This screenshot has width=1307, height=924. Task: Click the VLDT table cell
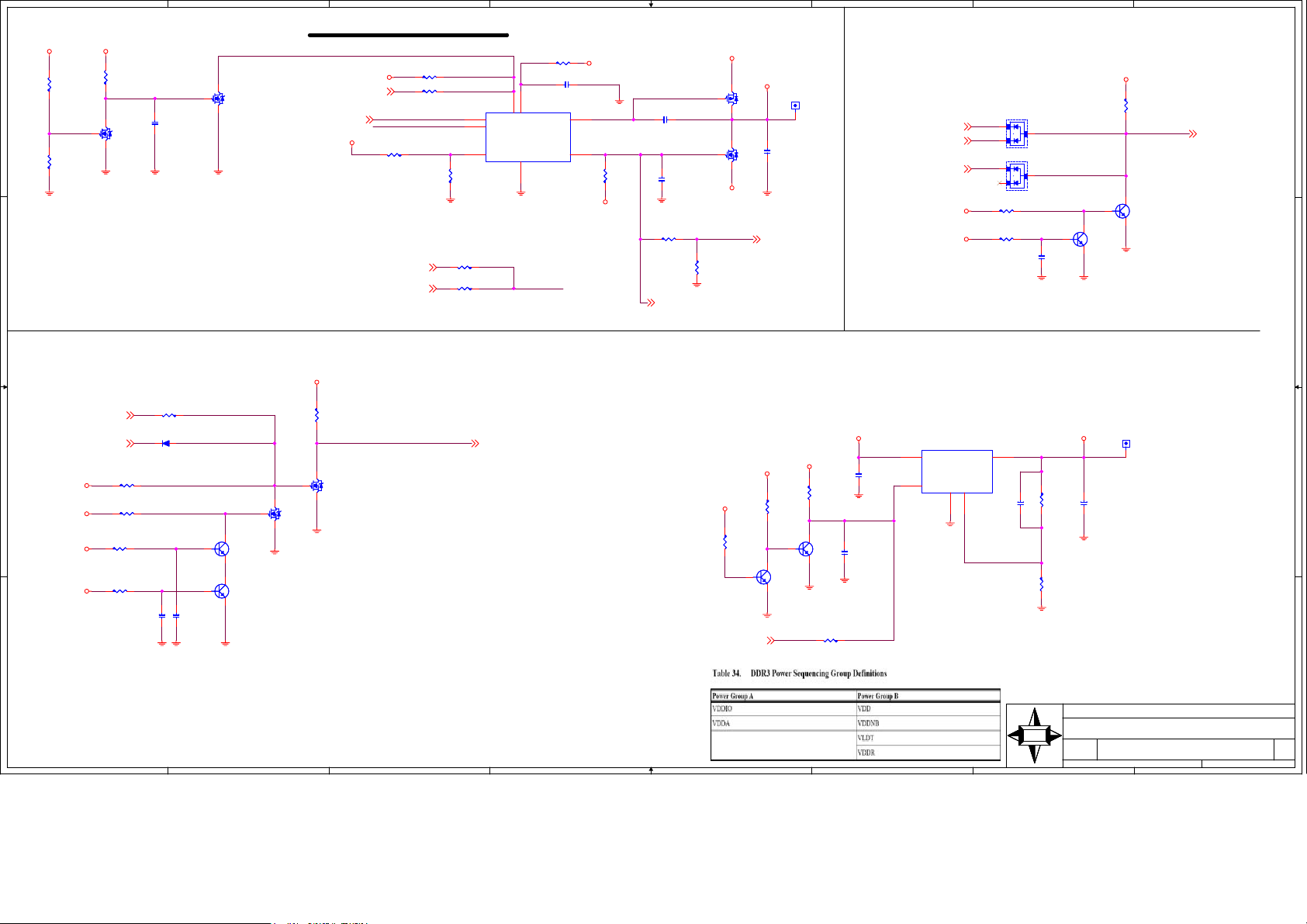928,738
